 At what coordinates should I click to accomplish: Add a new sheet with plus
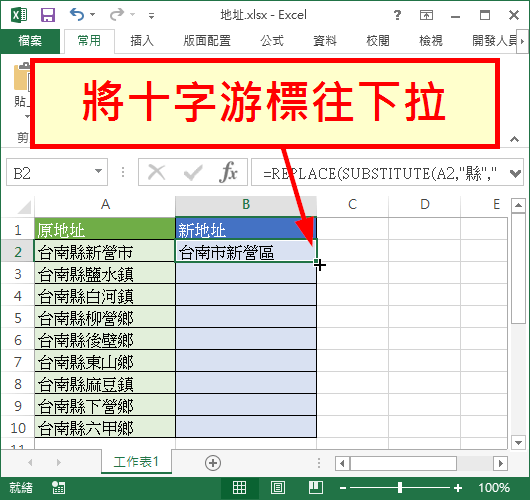(213, 463)
